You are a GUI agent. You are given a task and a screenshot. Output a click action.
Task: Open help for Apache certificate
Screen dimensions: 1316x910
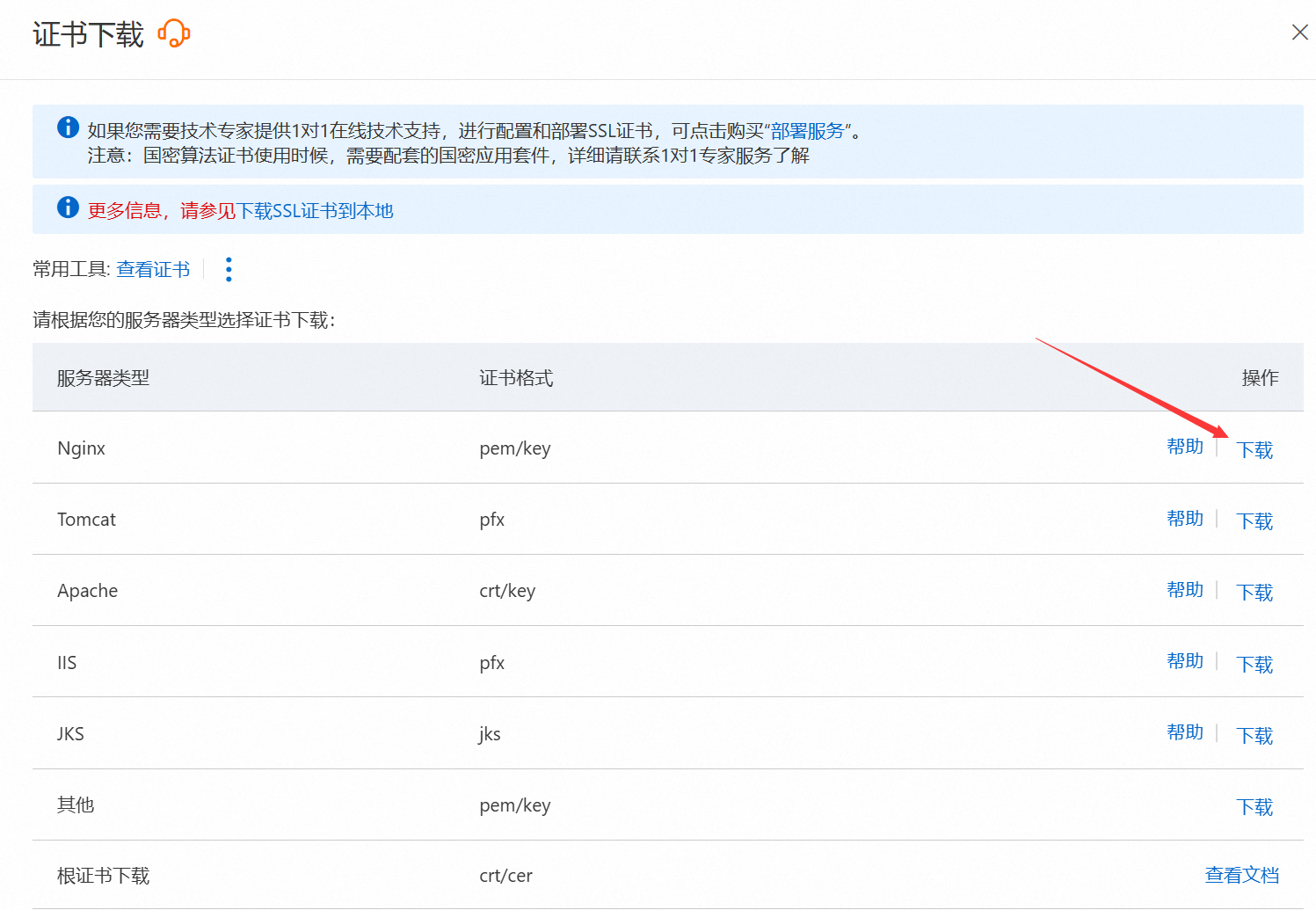pyautogui.click(x=1184, y=590)
